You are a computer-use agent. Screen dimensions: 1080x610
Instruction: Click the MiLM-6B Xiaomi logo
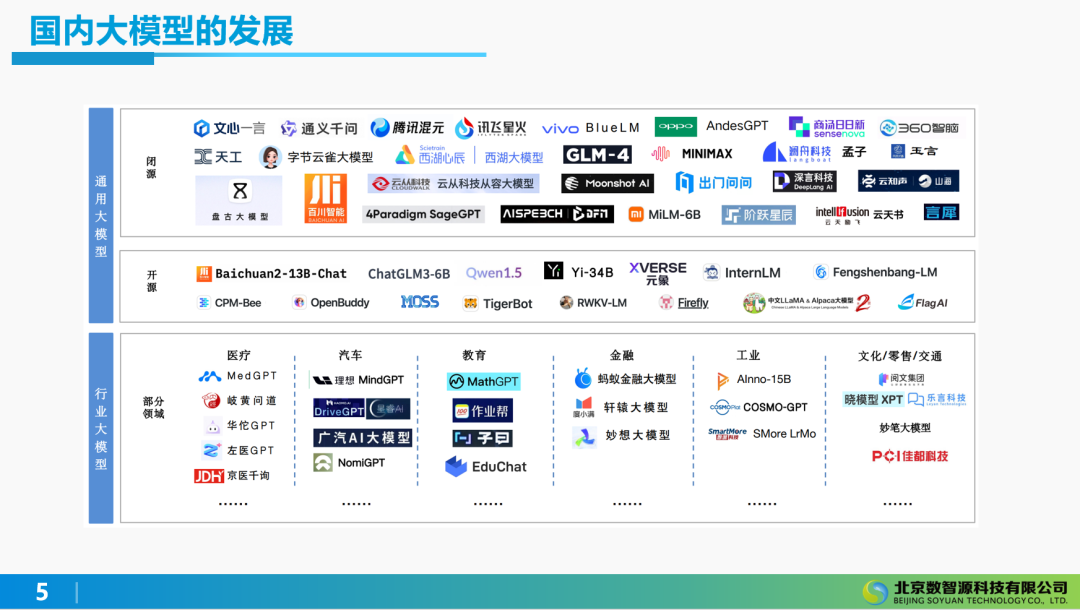click(x=665, y=215)
